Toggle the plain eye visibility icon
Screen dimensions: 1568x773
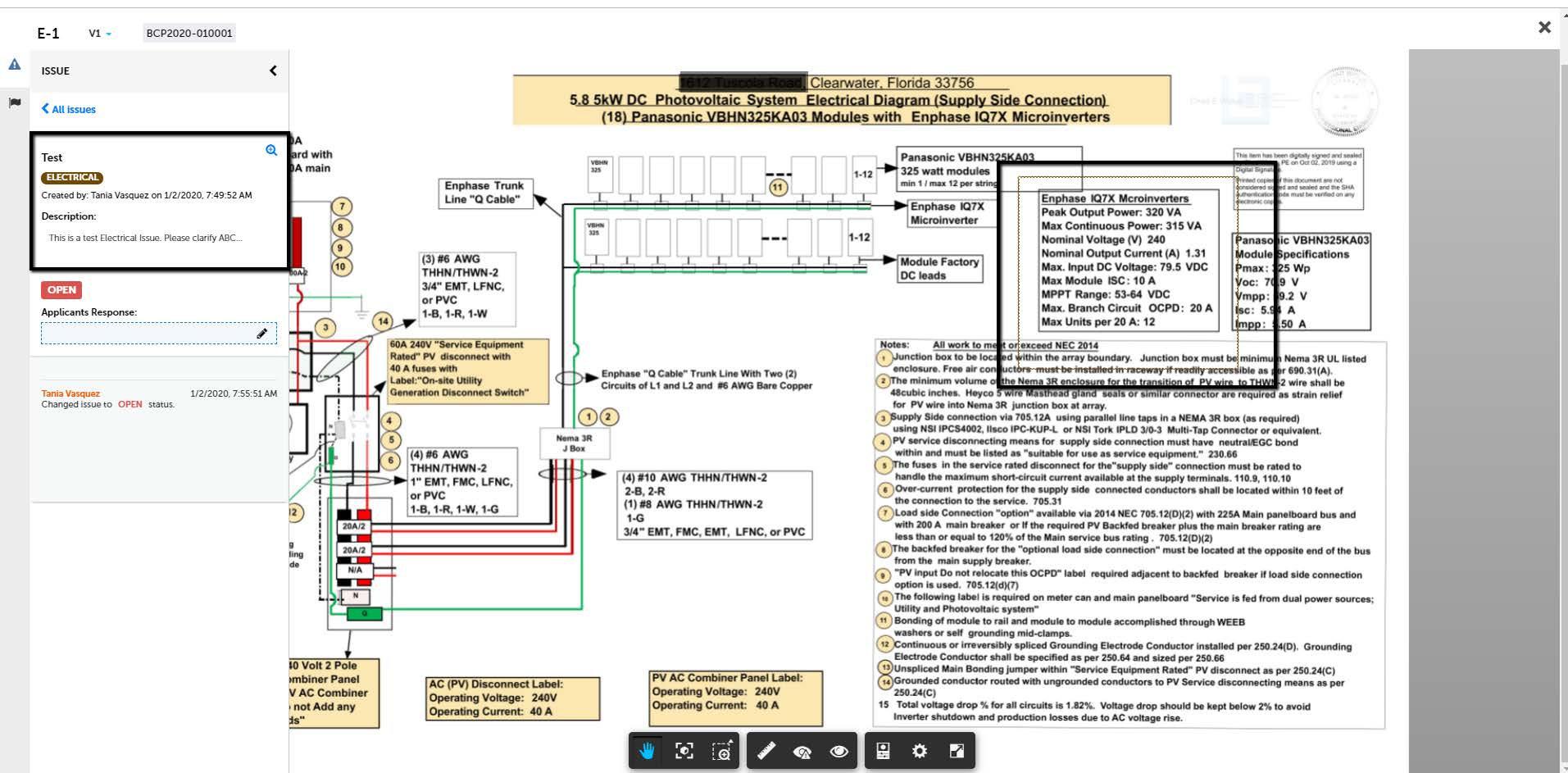click(839, 751)
